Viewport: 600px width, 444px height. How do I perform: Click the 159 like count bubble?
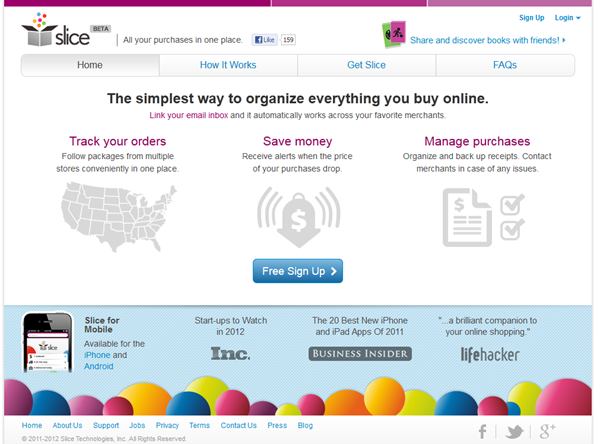pos(288,39)
